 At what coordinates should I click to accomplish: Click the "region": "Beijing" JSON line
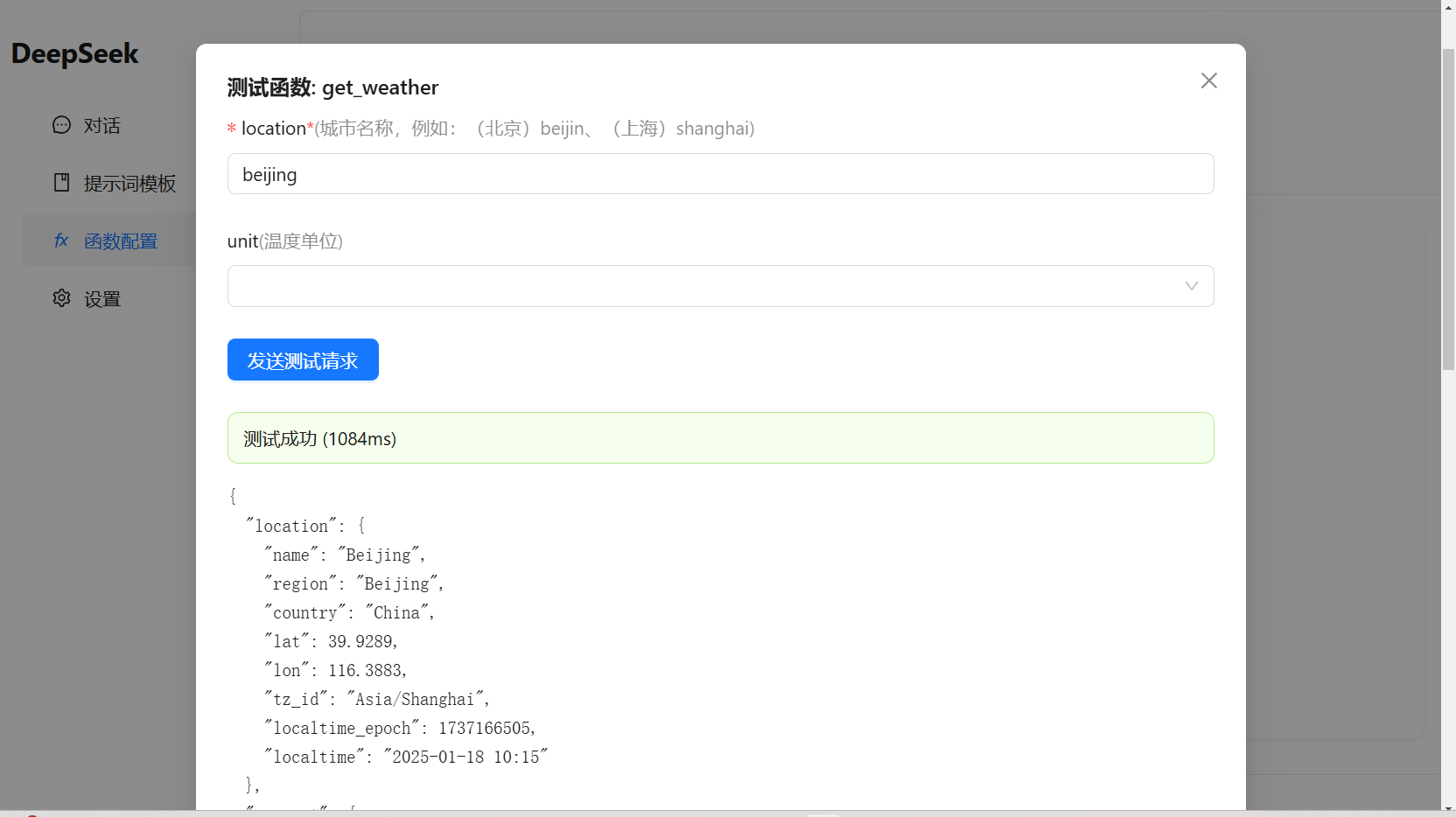pyautogui.click(x=353, y=583)
